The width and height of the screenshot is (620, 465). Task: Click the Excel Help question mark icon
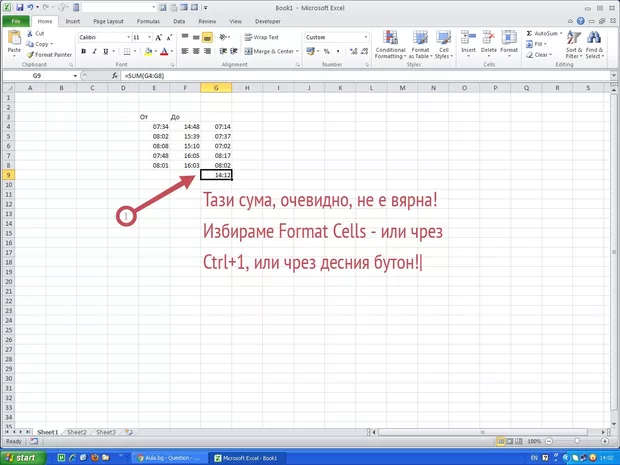[x=580, y=21]
